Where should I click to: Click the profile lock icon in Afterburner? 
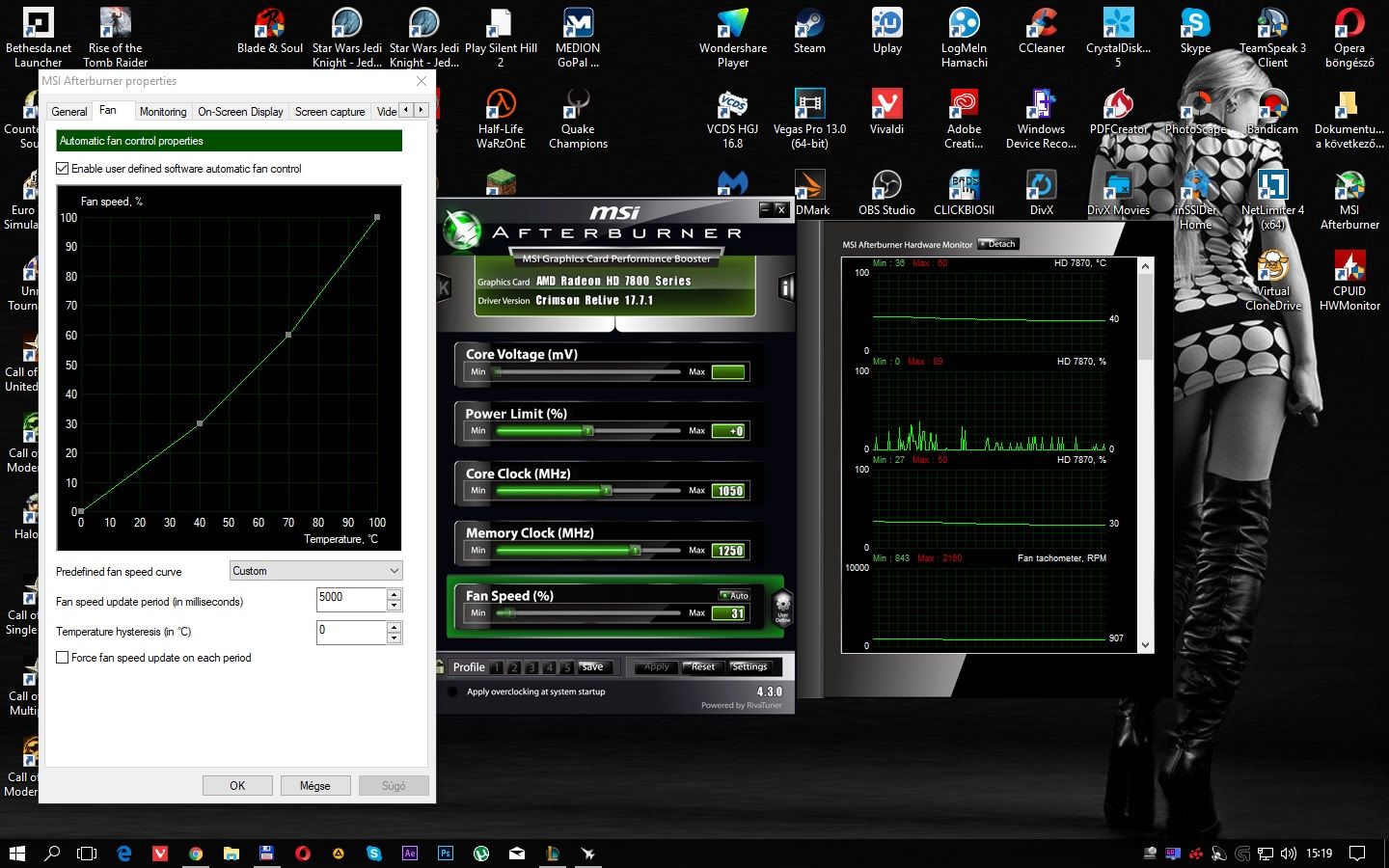point(440,666)
